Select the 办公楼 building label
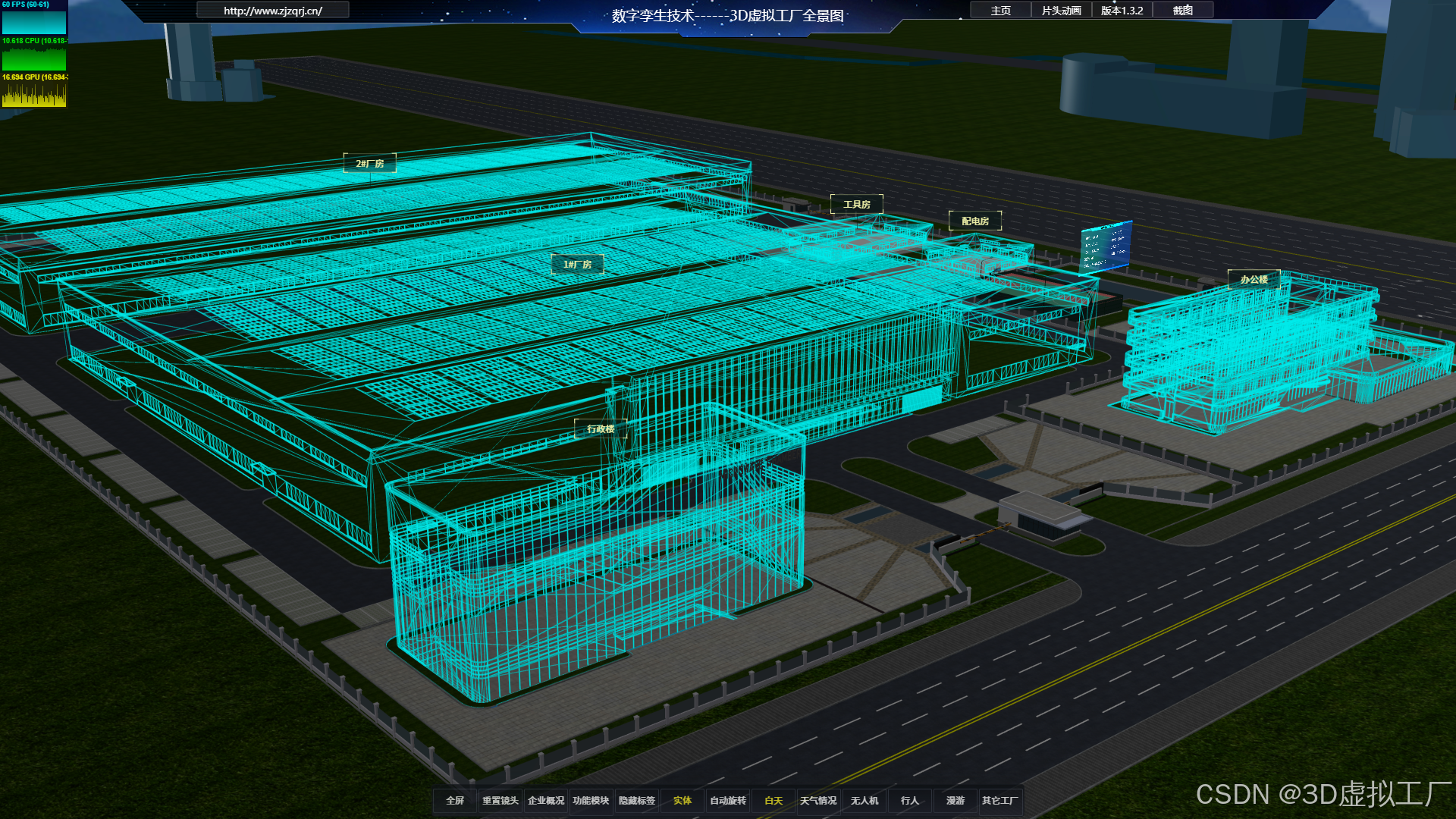The width and height of the screenshot is (1456, 819). 1254,280
